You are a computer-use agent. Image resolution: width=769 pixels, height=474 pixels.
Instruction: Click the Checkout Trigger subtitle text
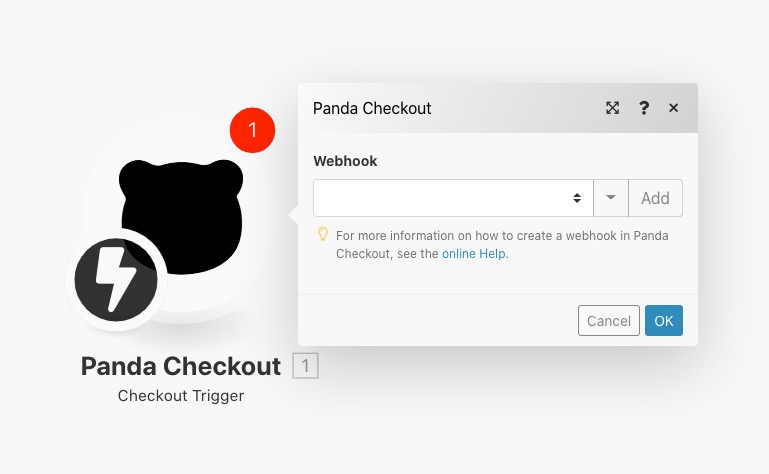pos(181,395)
